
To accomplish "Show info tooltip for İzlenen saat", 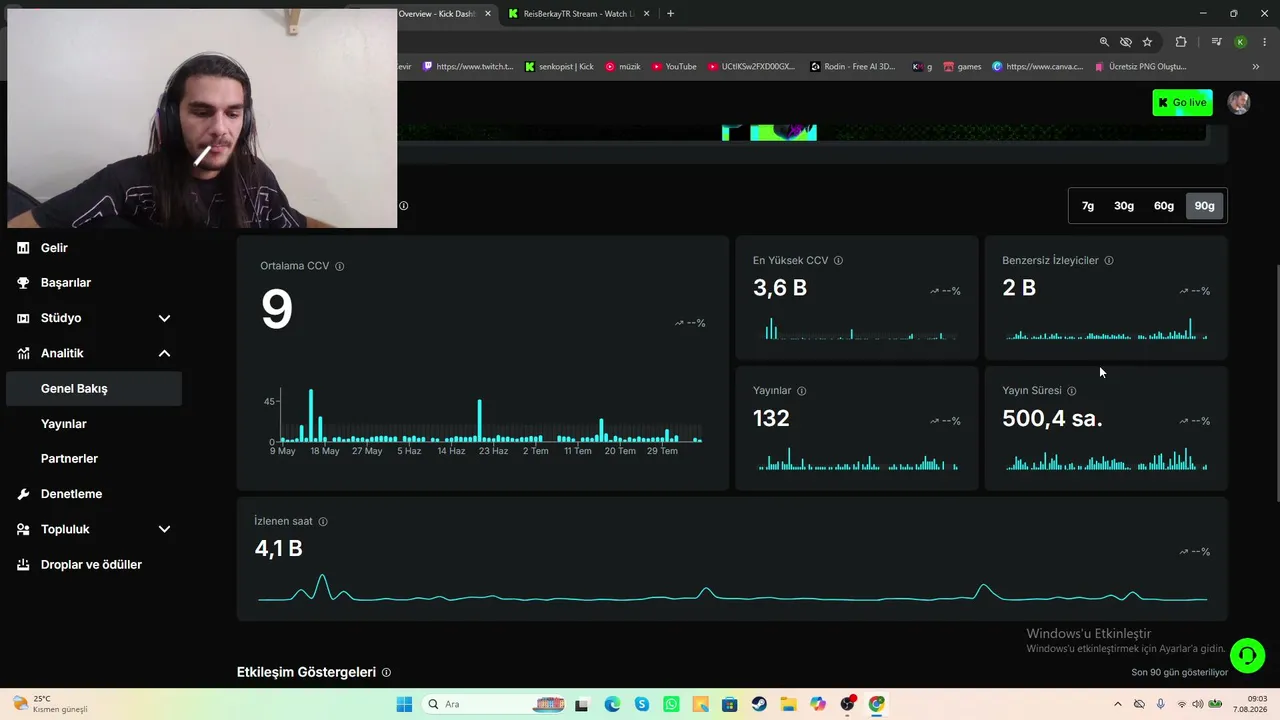I will pyautogui.click(x=323, y=522).
